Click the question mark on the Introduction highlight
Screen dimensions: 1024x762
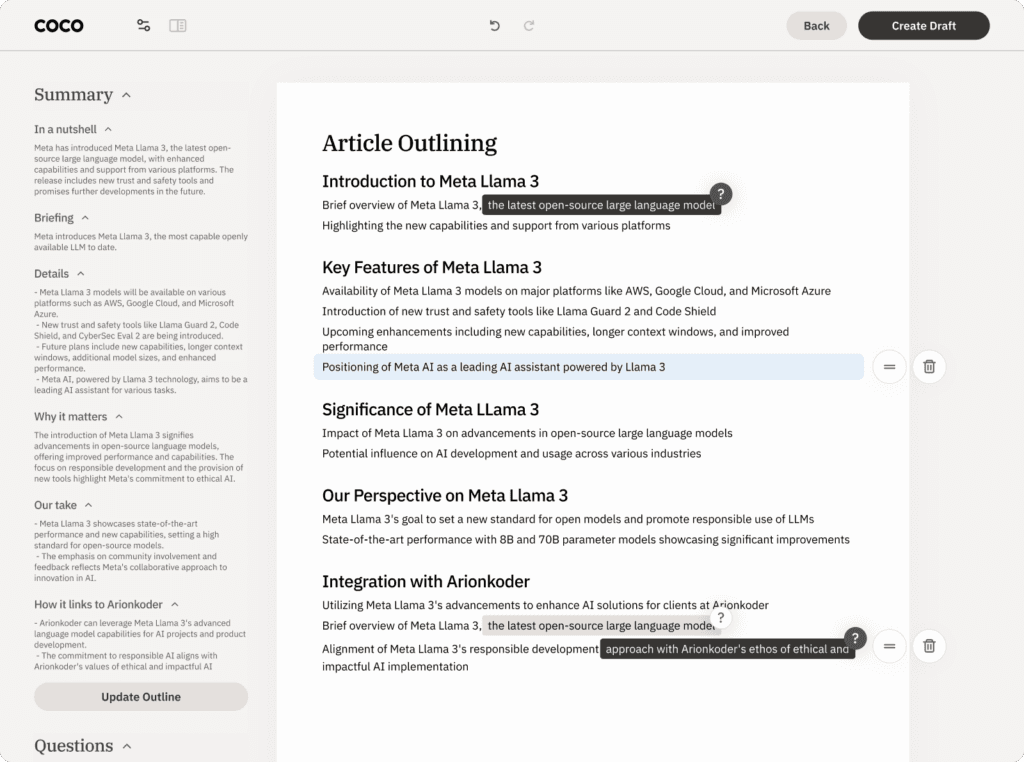click(720, 194)
